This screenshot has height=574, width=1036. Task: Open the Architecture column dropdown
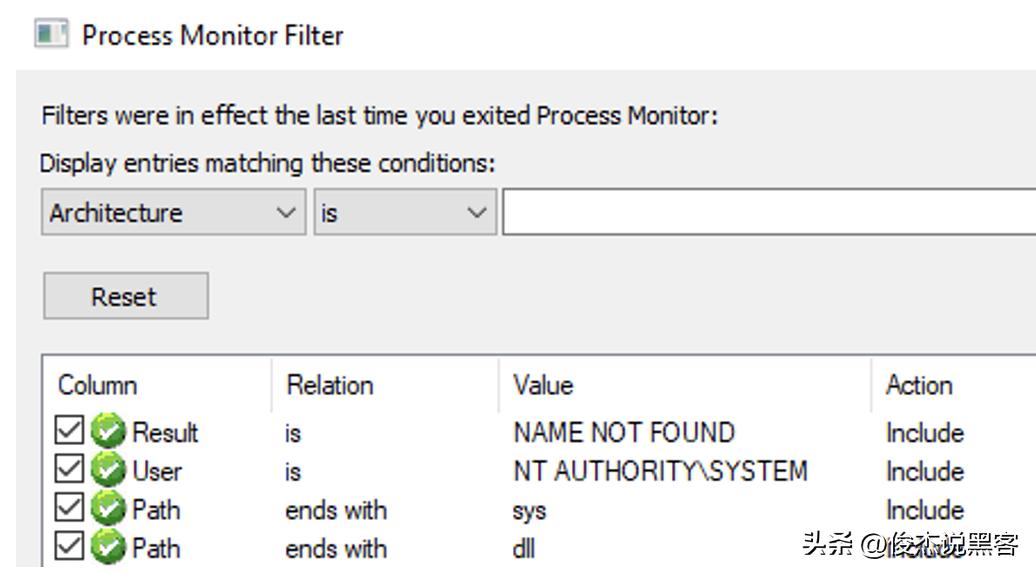pos(174,213)
